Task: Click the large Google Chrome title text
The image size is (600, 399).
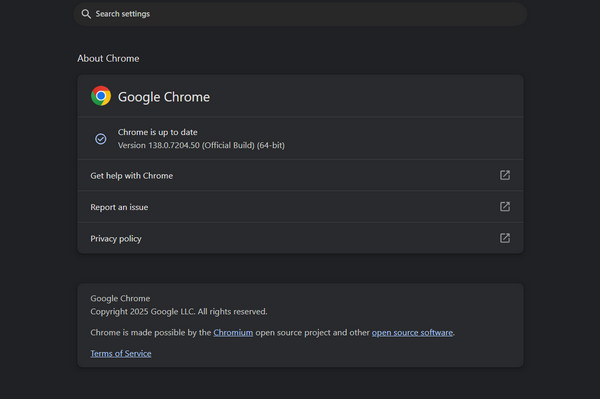Action: click(164, 97)
